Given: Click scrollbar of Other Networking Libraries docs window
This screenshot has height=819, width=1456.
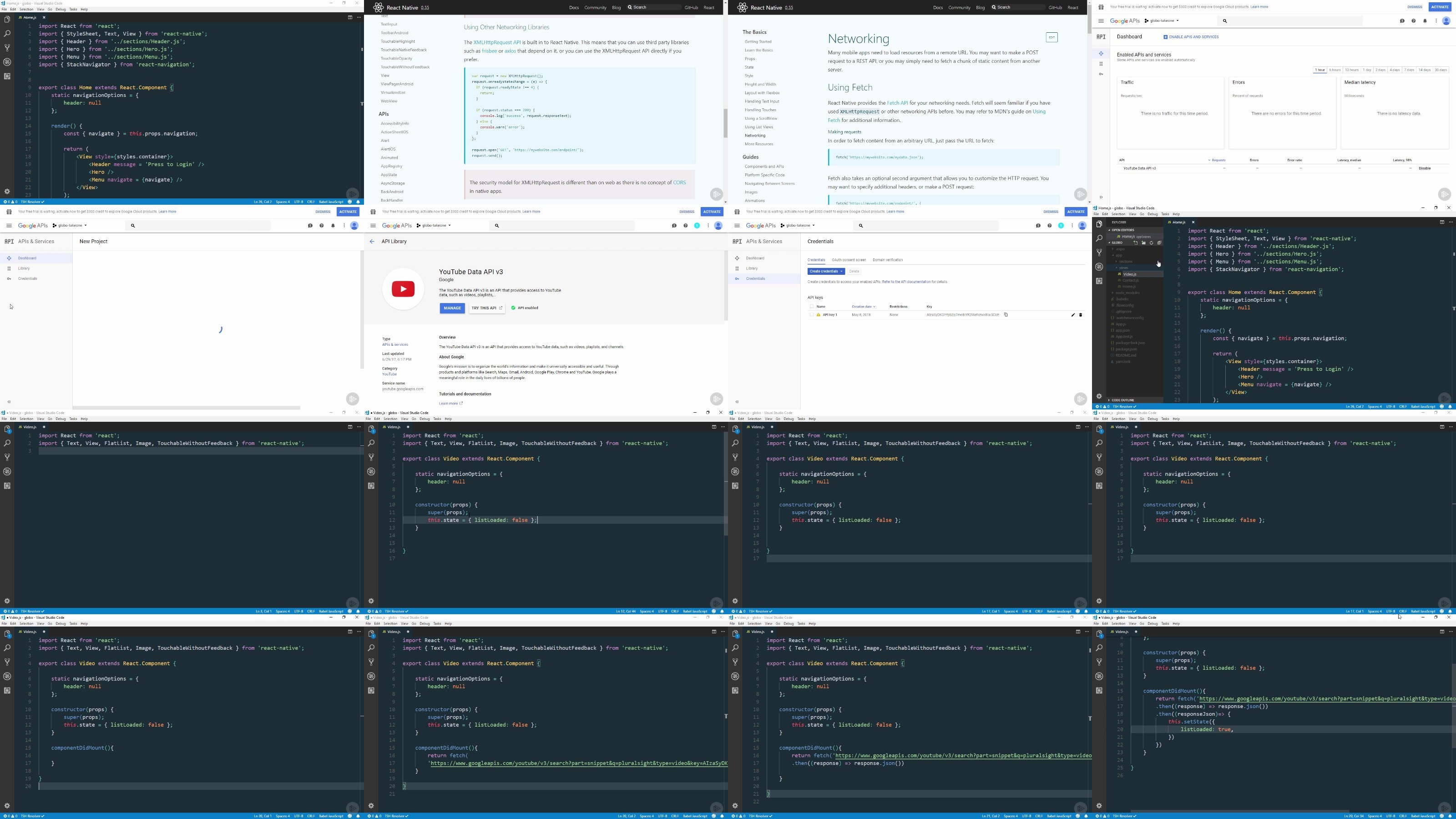Looking at the screenshot, I should tap(725, 123).
